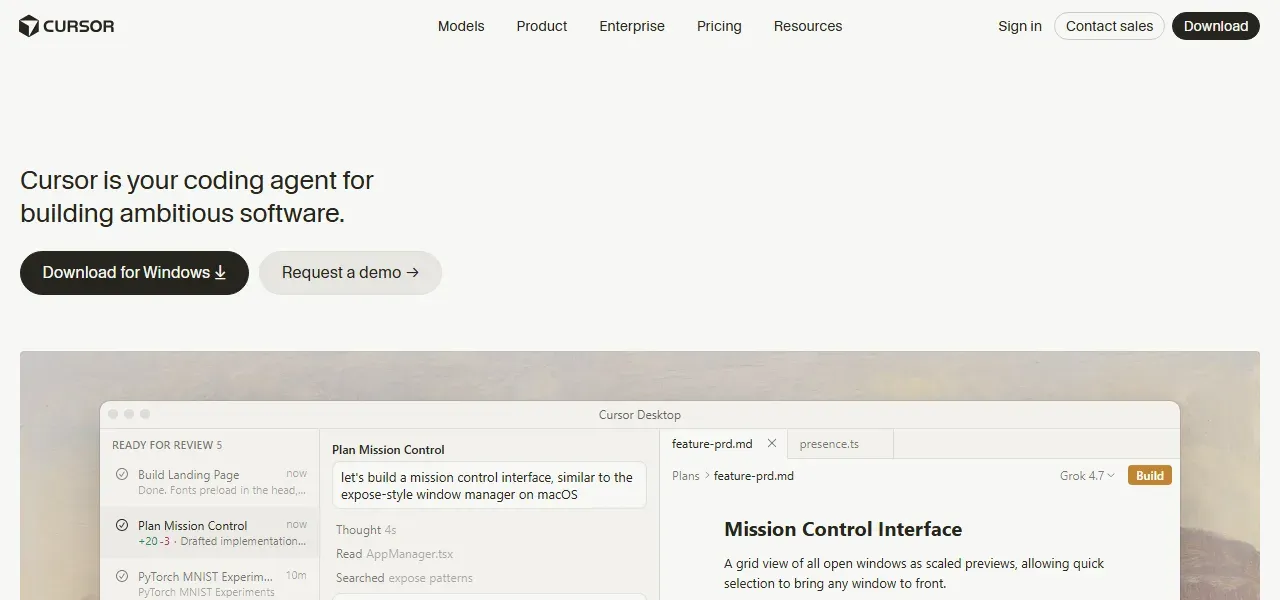1280x600 pixels.
Task: Go to the Enterprise page
Action: (x=632, y=26)
